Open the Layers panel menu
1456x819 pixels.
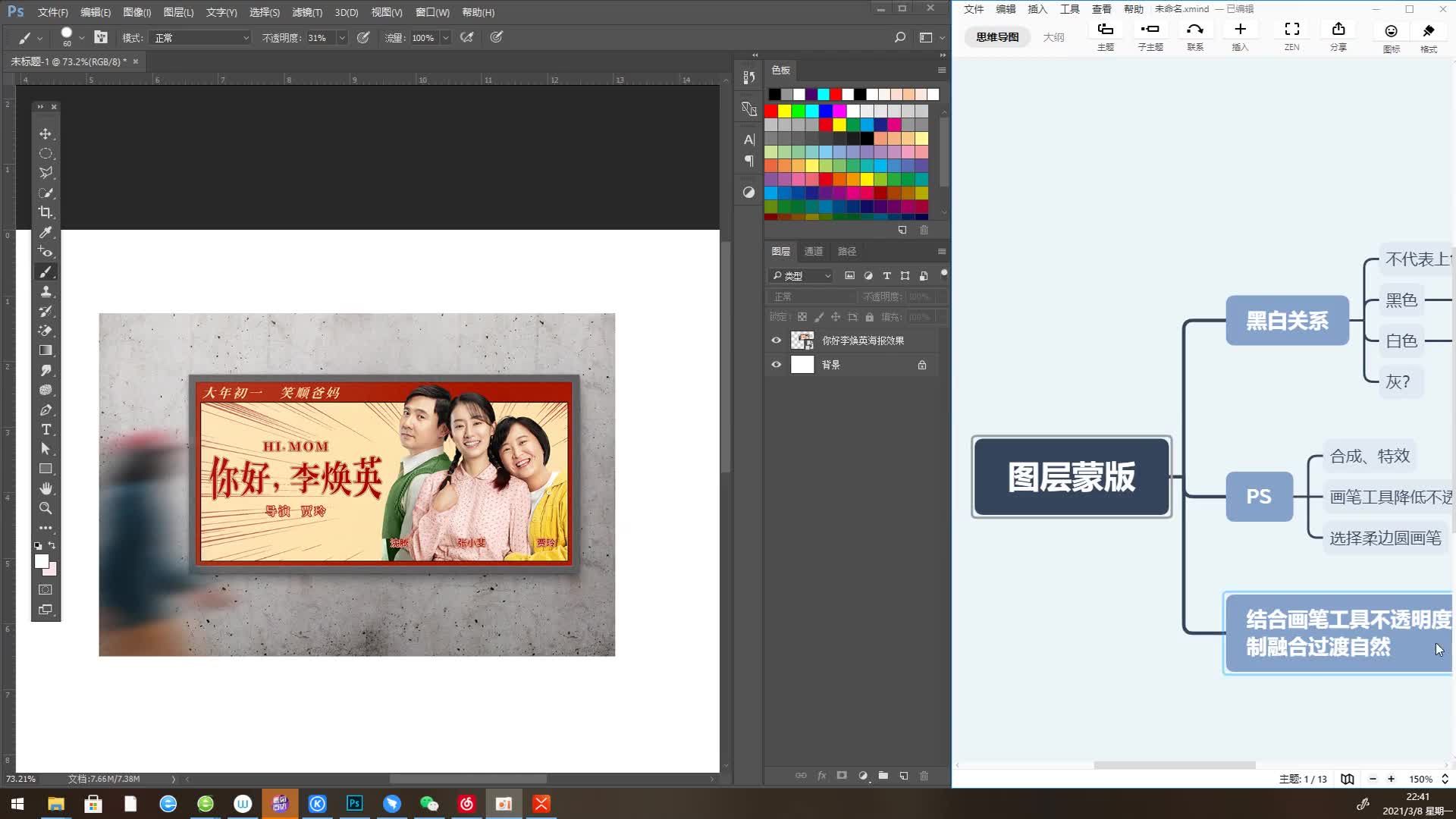point(942,251)
